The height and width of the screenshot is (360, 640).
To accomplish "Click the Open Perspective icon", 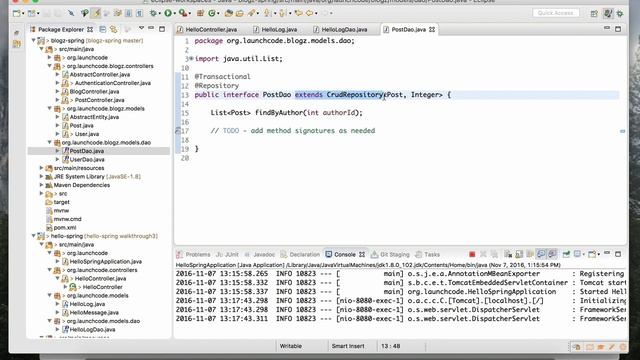I will click(594, 13).
